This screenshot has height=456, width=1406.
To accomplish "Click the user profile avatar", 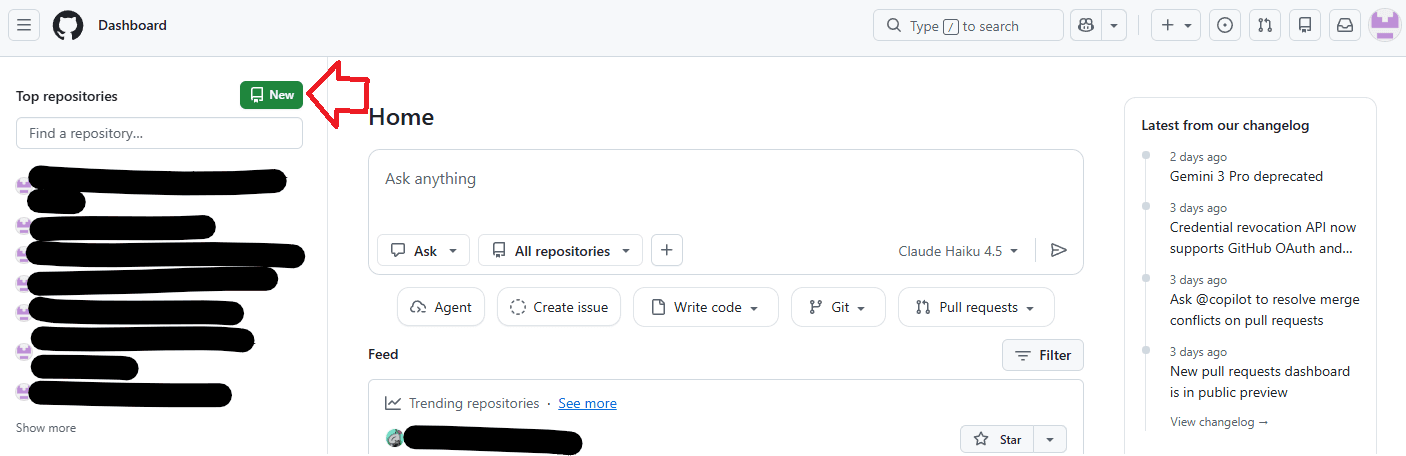I will [x=1385, y=26].
